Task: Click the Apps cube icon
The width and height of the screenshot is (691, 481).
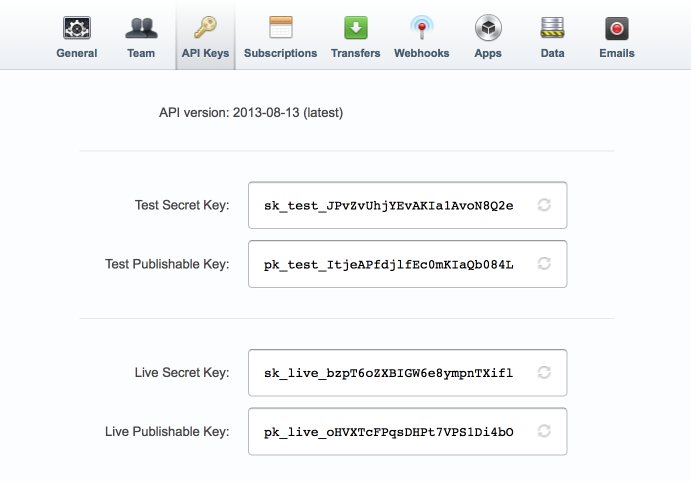Action: pos(488,28)
